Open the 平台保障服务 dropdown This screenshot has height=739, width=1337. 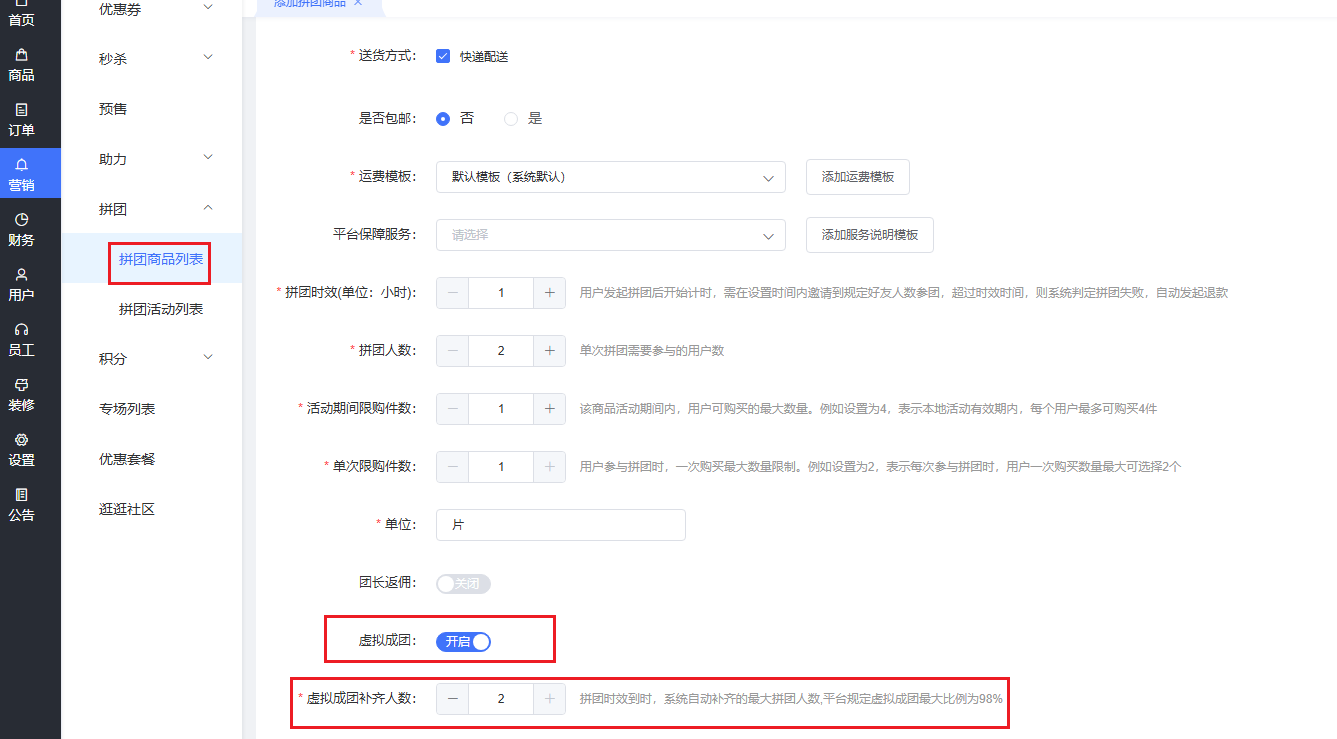click(x=611, y=235)
